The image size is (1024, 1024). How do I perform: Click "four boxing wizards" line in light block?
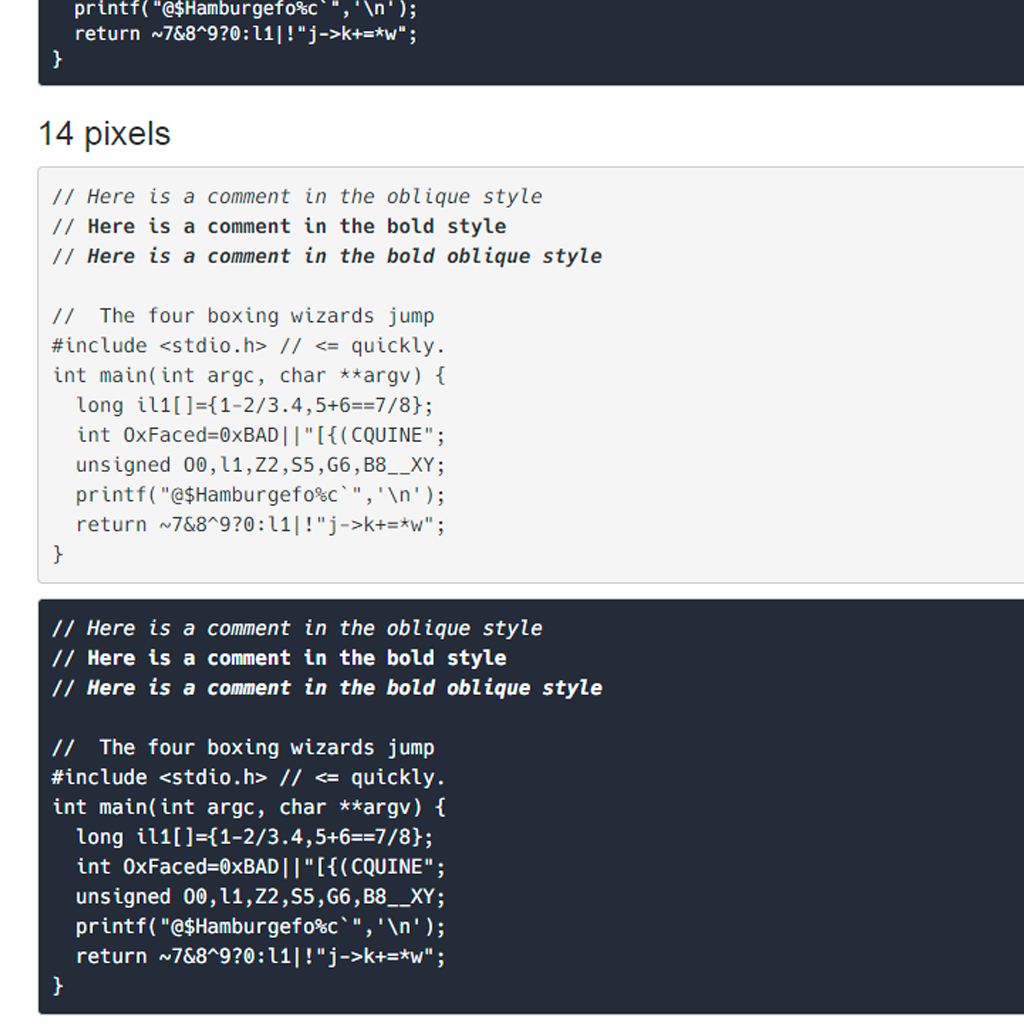click(x=243, y=316)
